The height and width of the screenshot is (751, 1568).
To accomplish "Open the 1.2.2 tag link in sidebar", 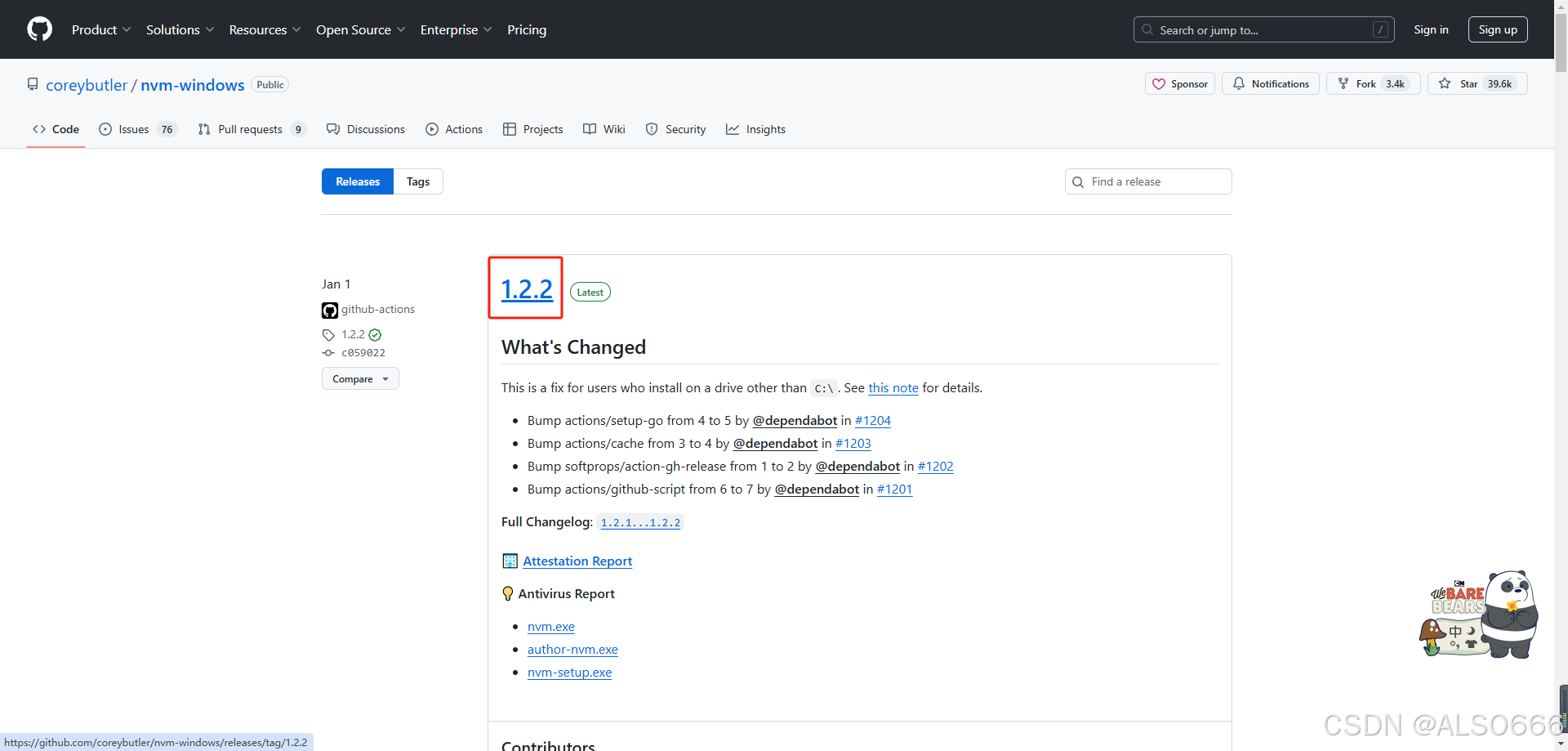I will tap(354, 334).
